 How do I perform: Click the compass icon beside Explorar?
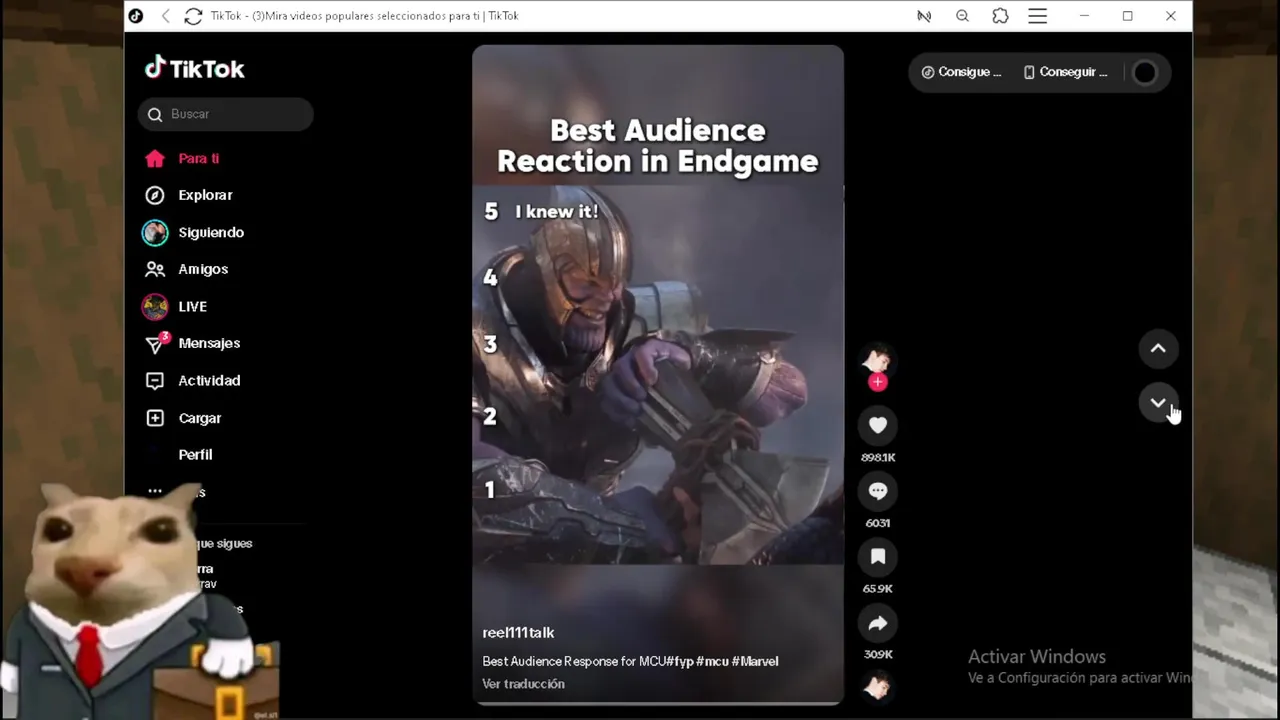coord(154,195)
